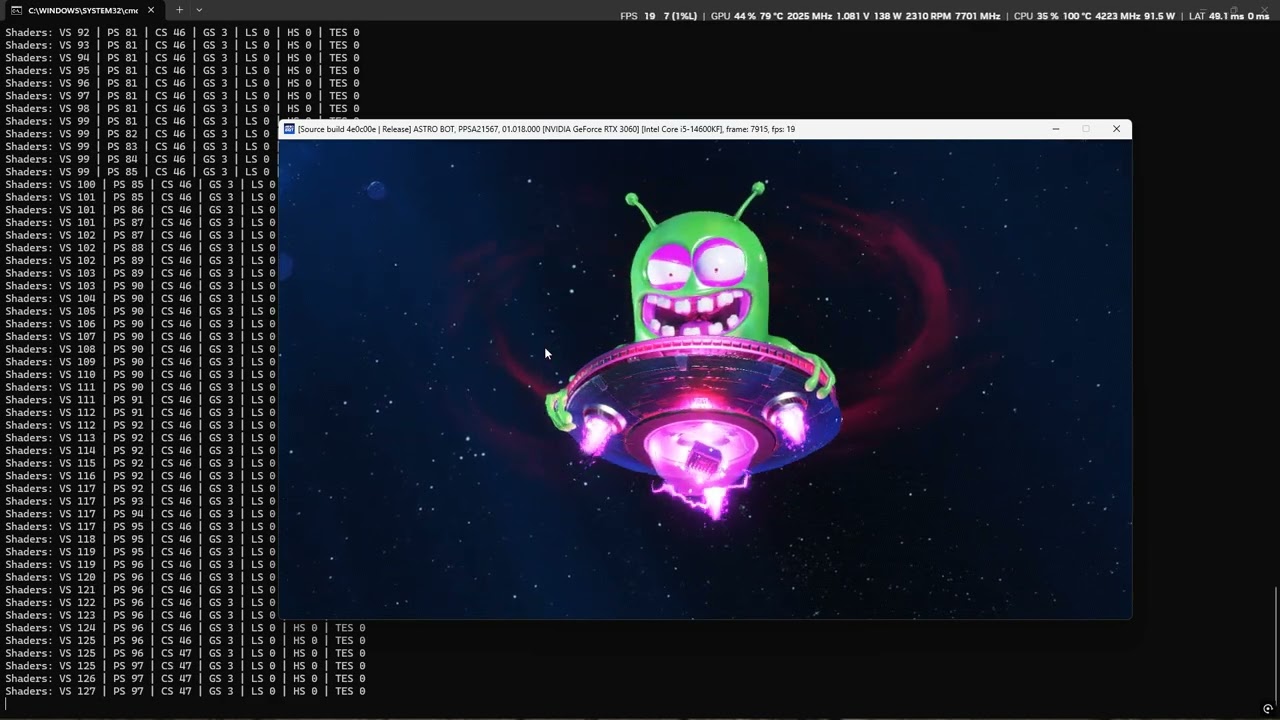The image size is (1280, 720).
Task: Click the CPU temperature 100 °C value
Action: coord(1078,16)
